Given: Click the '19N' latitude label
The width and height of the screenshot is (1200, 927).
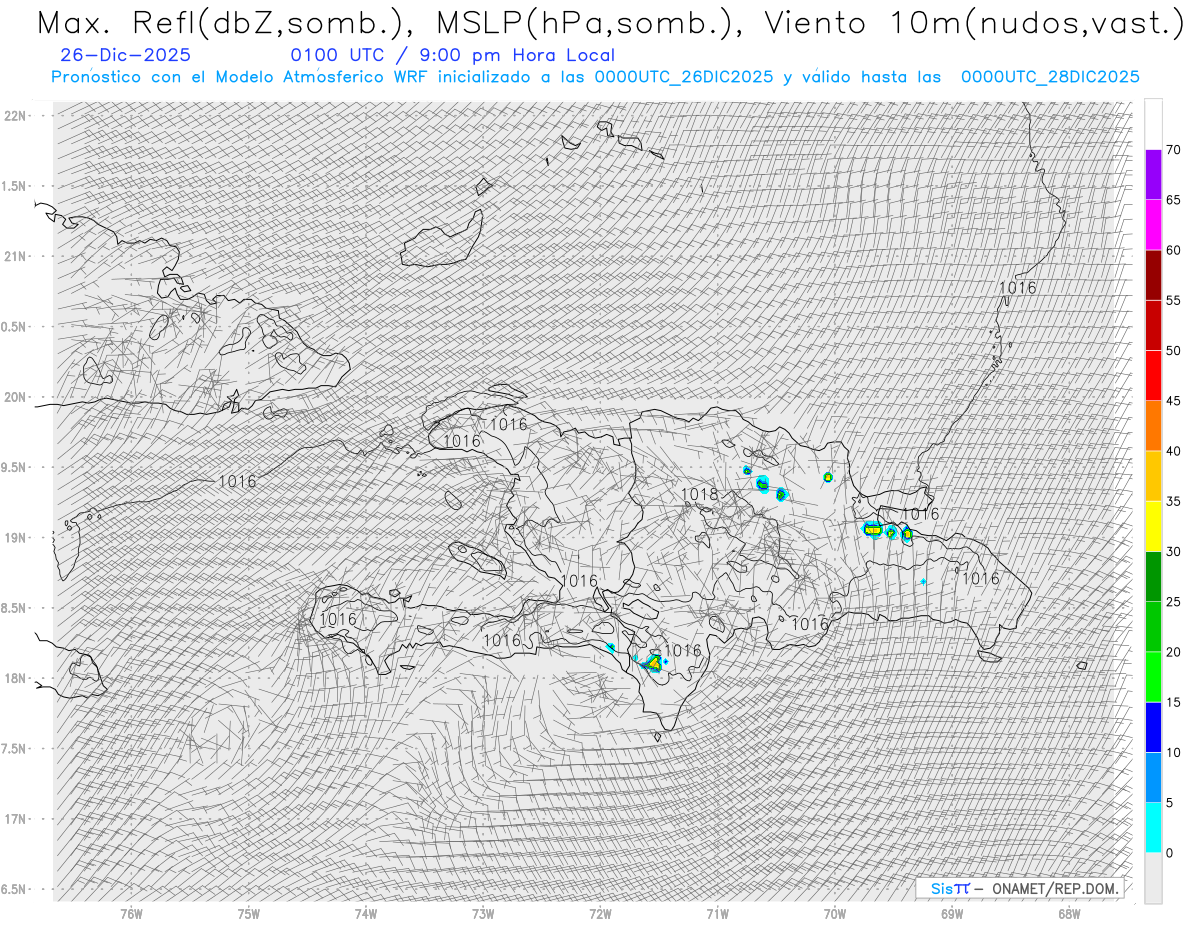Looking at the screenshot, I should (x=17, y=538).
